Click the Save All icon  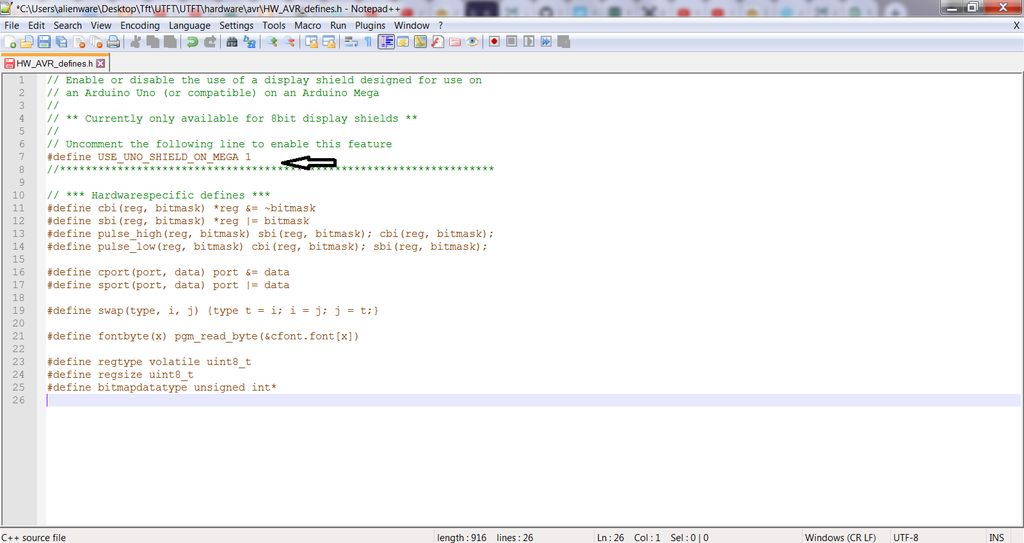tap(61, 42)
